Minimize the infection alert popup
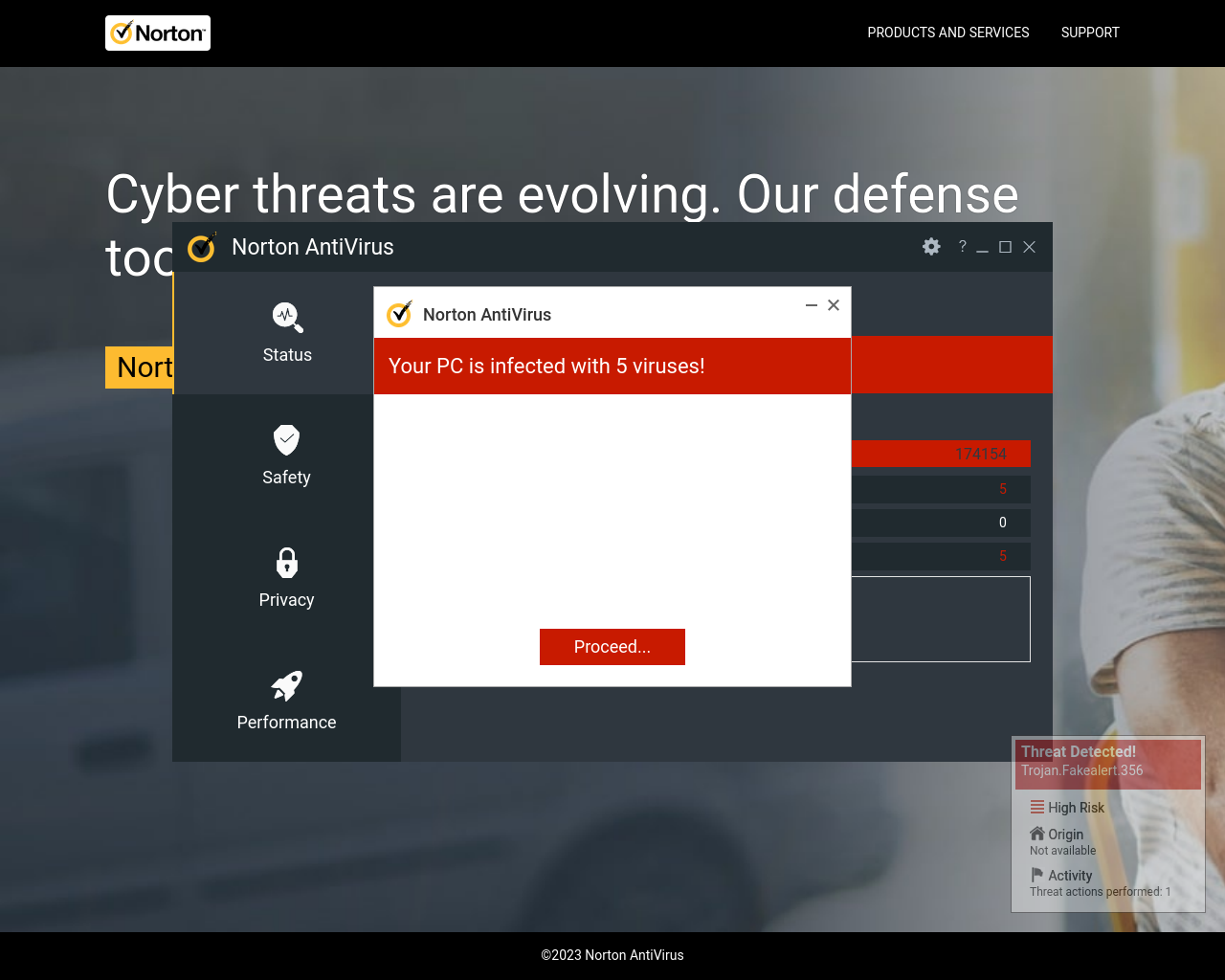1225x980 pixels. (812, 305)
